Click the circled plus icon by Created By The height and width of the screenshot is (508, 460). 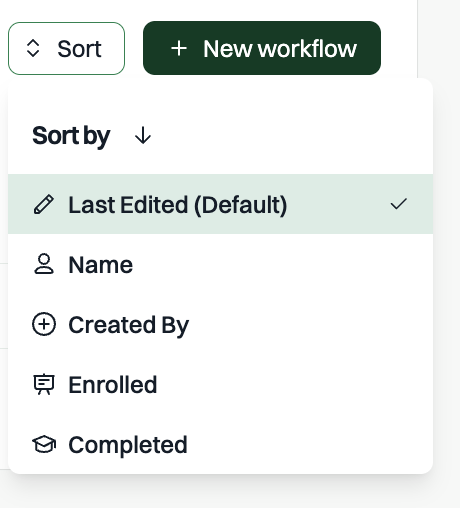pos(44,324)
